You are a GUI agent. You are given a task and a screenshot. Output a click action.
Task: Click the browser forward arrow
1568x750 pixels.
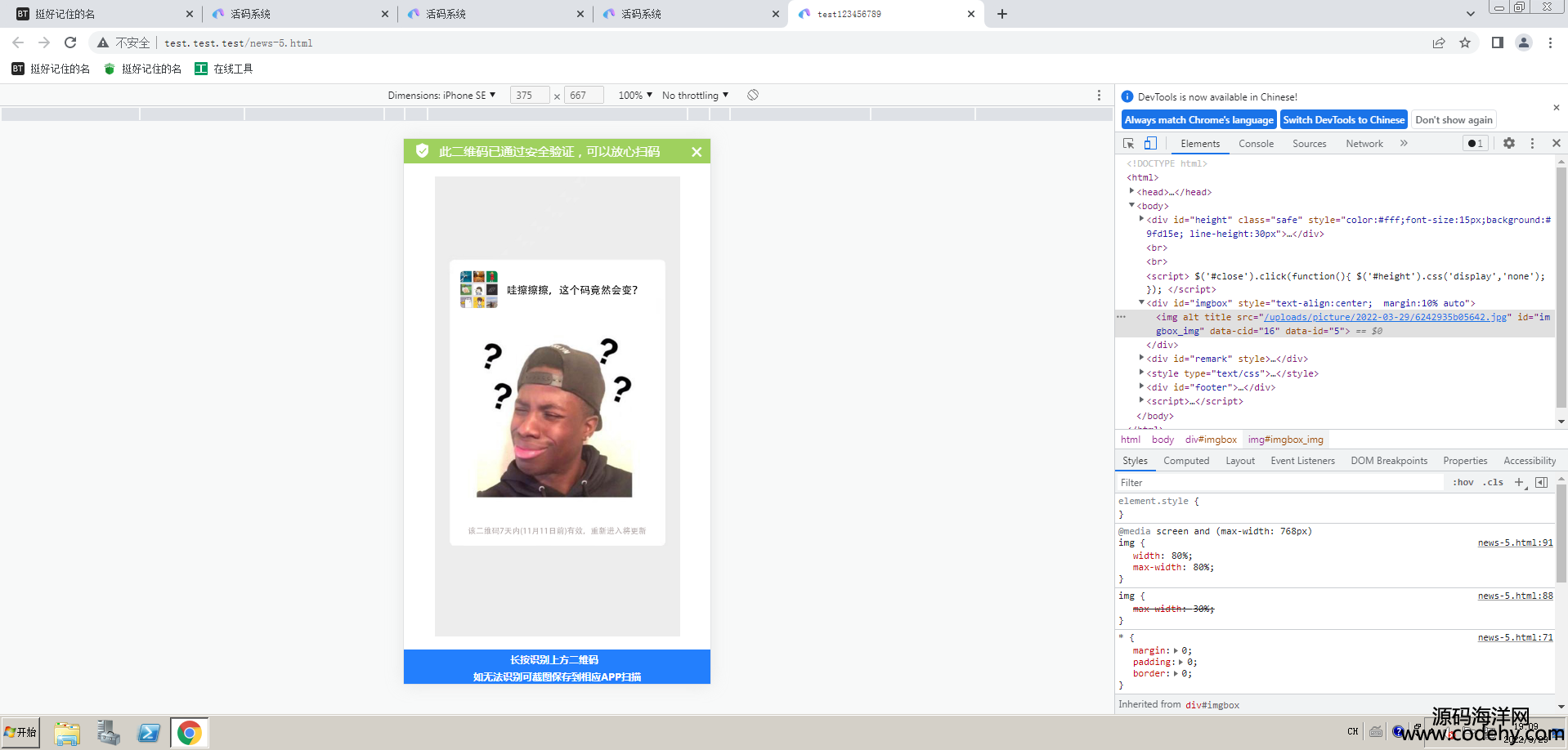coord(44,42)
